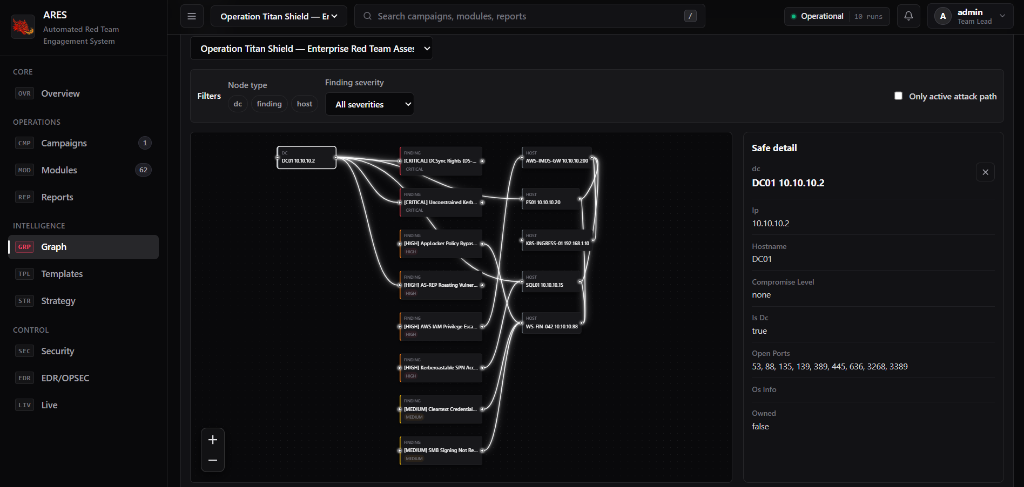Click the MOD icon beside Modules
1024x487 pixels.
pos(24,170)
